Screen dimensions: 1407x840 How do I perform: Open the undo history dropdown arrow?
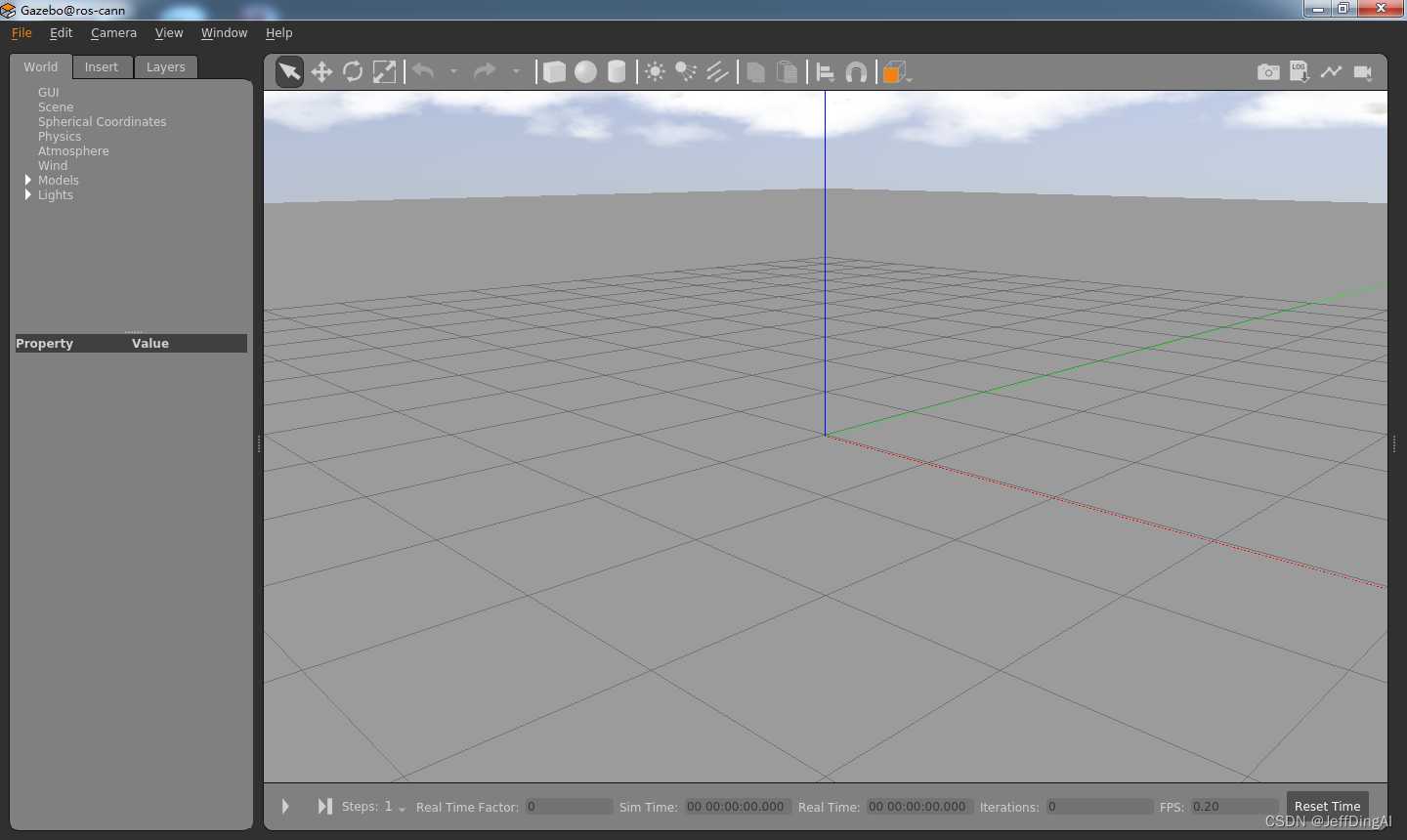pyautogui.click(x=453, y=71)
